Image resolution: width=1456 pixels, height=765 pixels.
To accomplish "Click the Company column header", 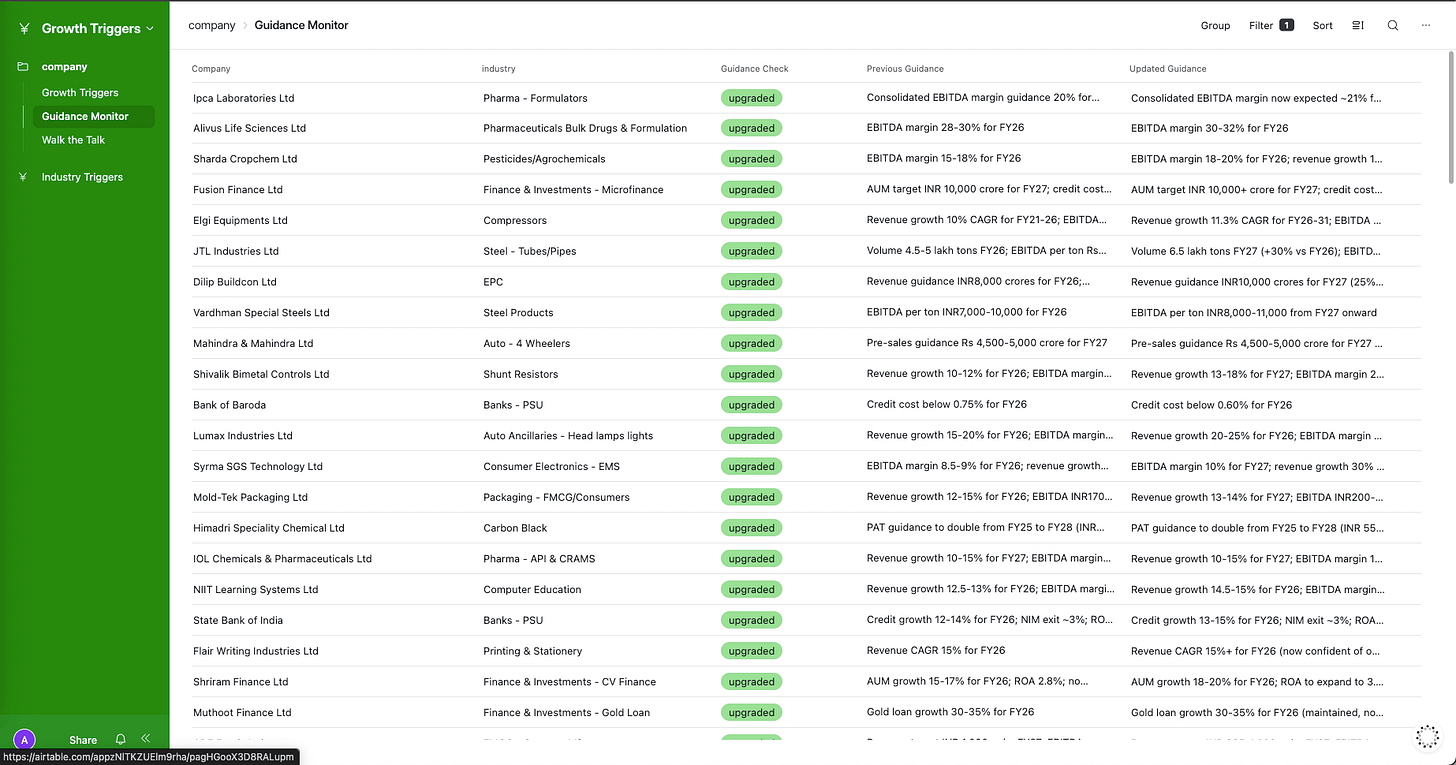I will pos(211,69).
